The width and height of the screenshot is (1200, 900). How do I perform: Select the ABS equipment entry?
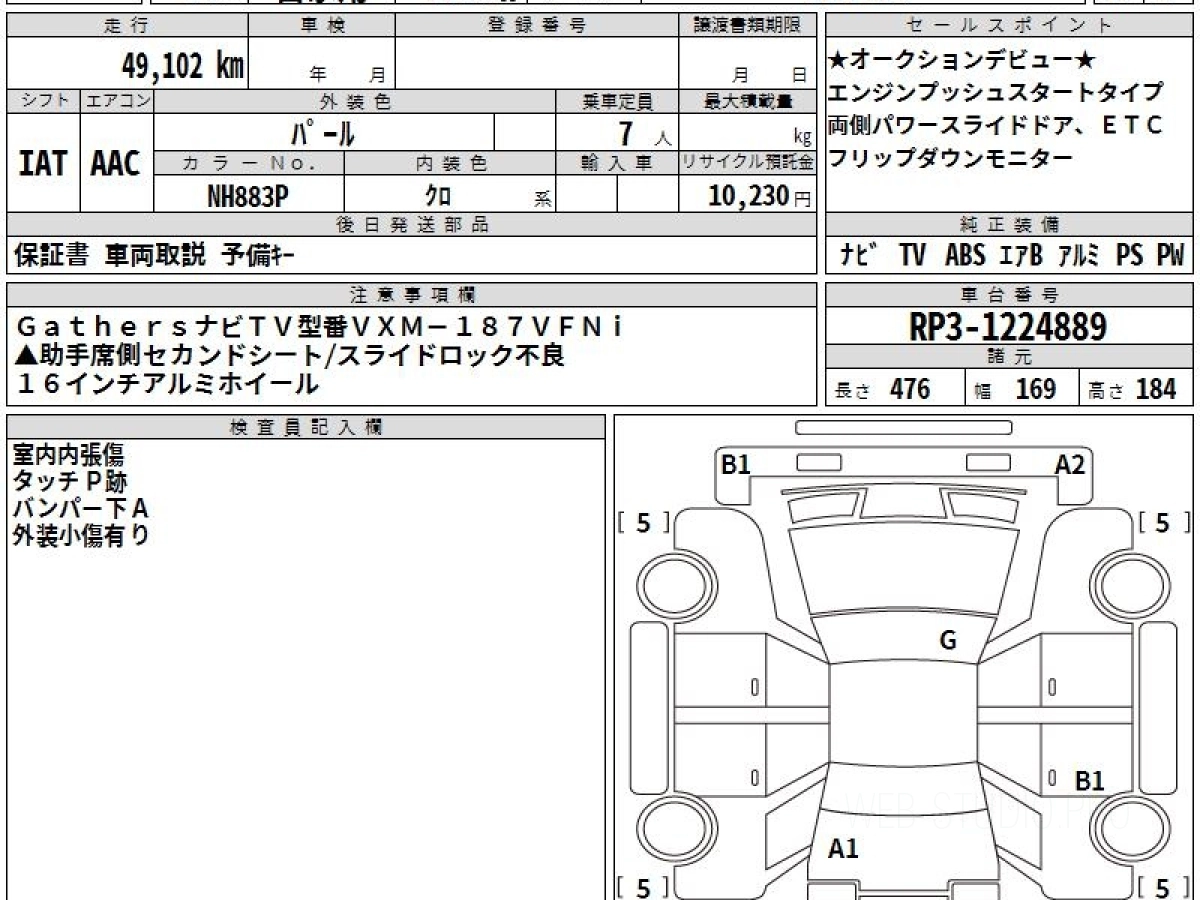[x=965, y=256]
